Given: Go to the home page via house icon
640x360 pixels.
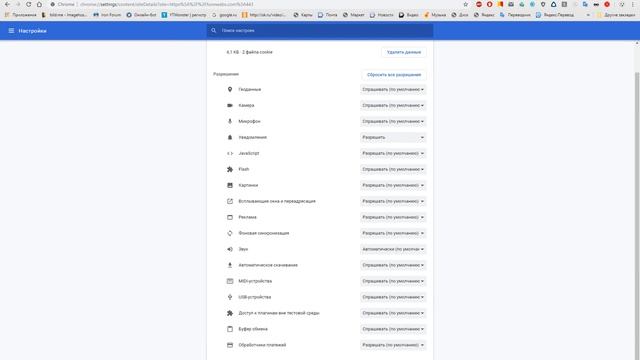Looking at the screenshot, I should 39,4.
